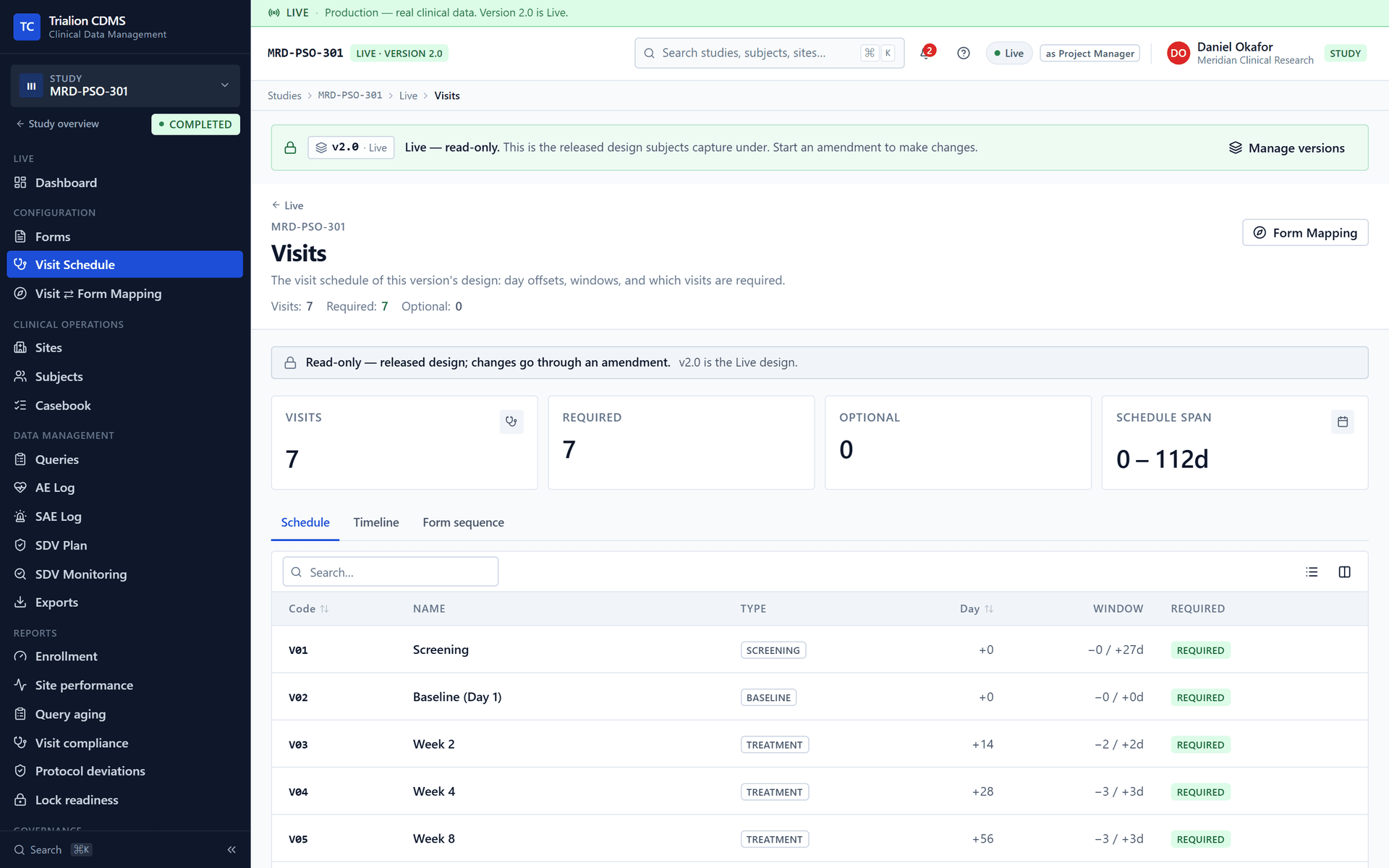The width and height of the screenshot is (1389, 868).
Task: Click the stethoscope icon in Visits card
Action: coord(511,422)
